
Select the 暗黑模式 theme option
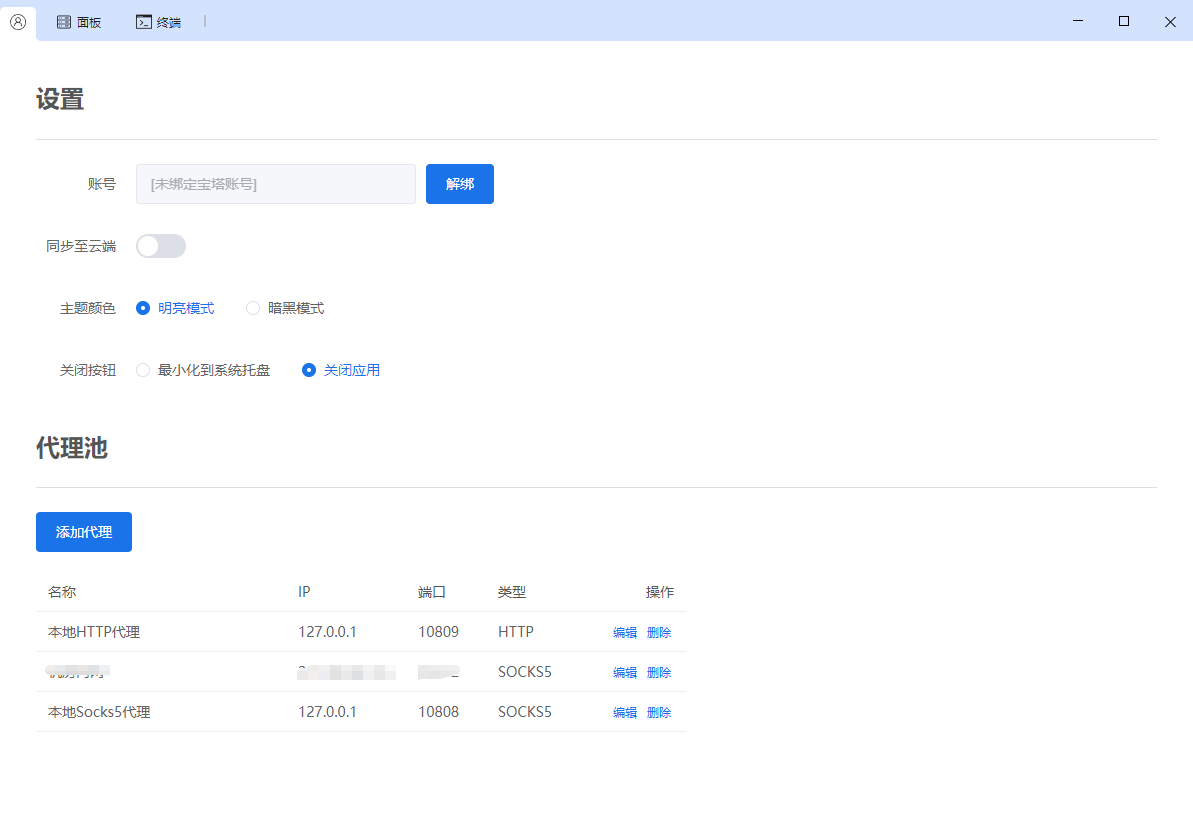click(x=252, y=308)
